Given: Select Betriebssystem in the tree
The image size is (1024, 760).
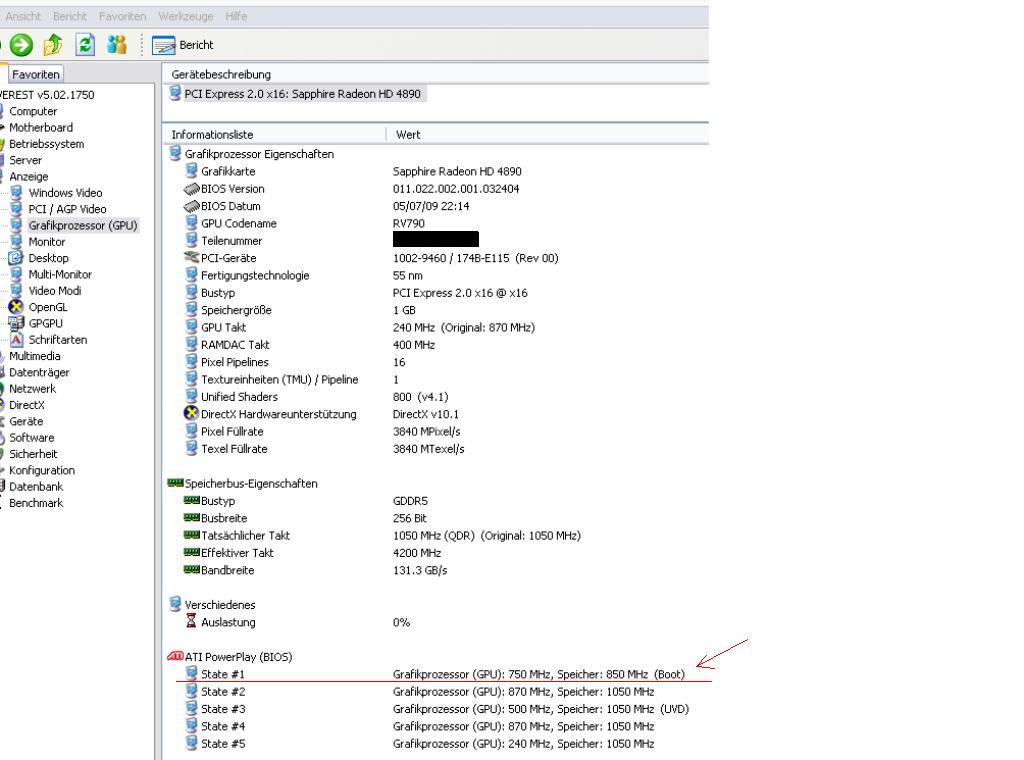Looking at the screenshot, I should pyautogui.click(x=46, y=144).
